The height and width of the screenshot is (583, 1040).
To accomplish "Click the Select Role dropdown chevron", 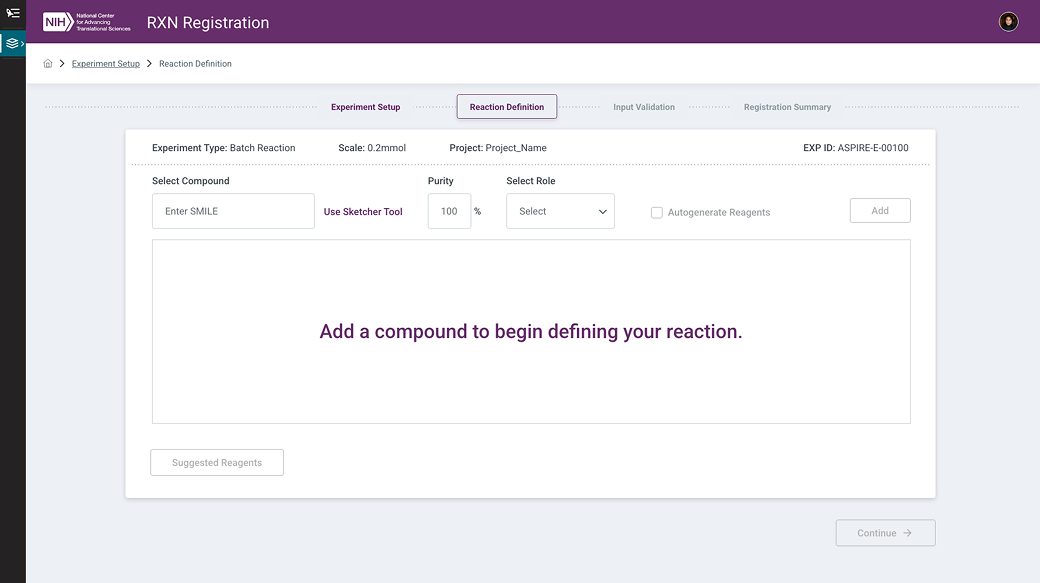I will coord(602,212).
